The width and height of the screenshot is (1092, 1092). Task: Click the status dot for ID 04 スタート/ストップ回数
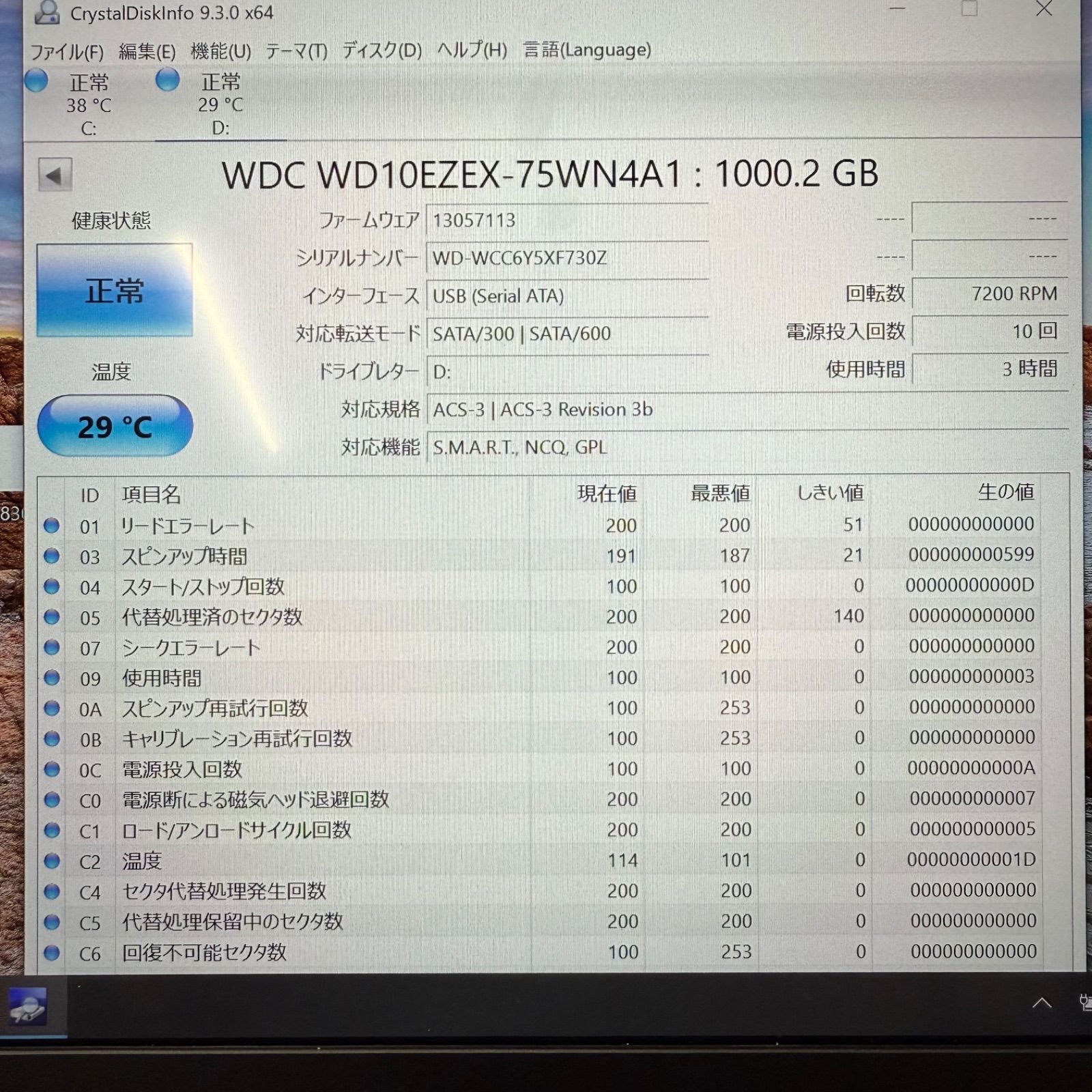click(52, 586)
